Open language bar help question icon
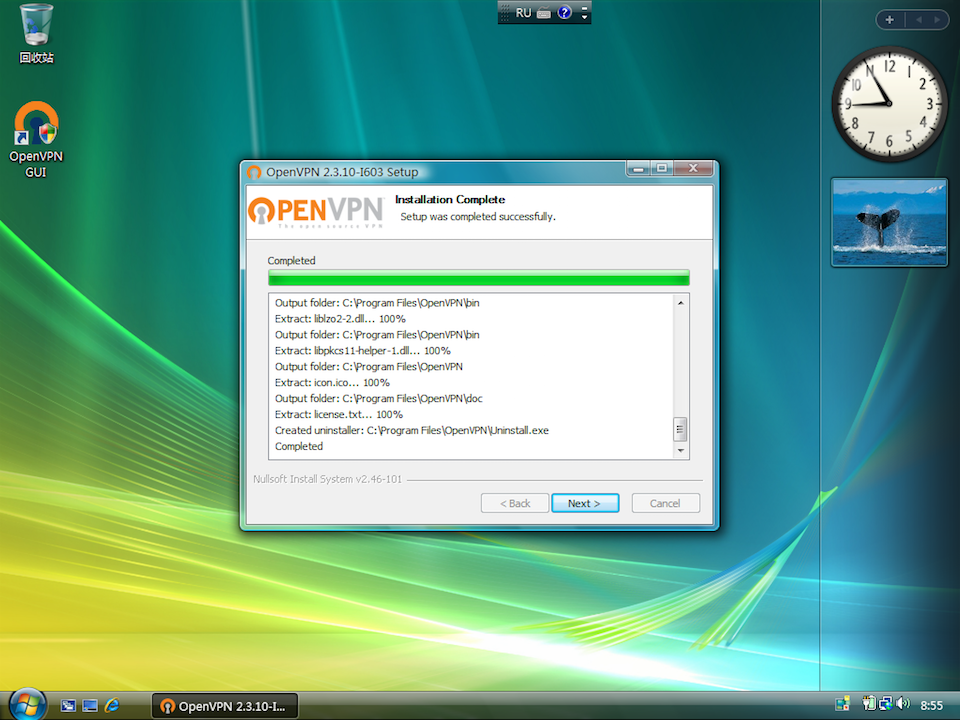Image resolution: width=960 pixels, height=720 pixels. click(564, 12)
